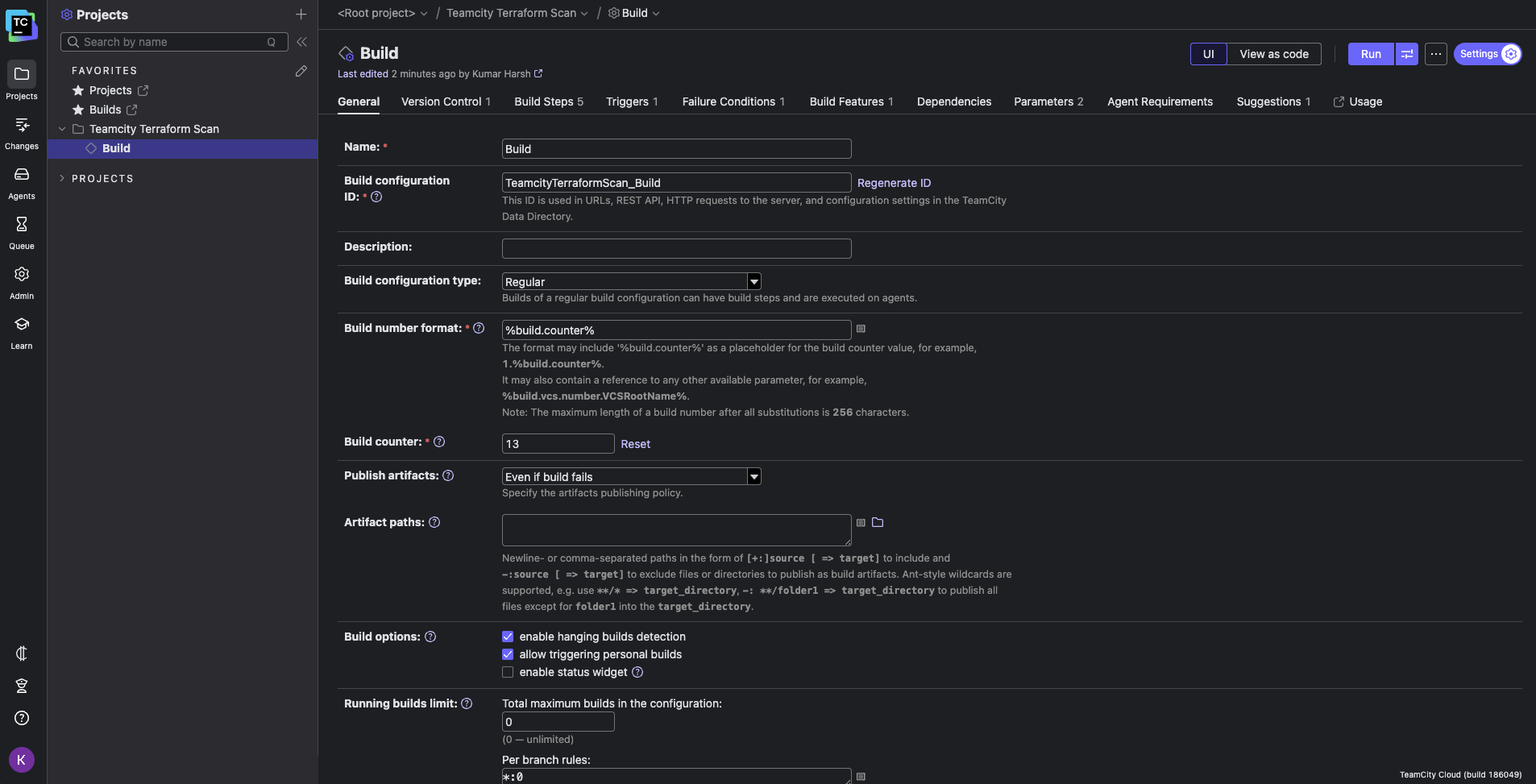Click the Search by name field

click(174, 42)
